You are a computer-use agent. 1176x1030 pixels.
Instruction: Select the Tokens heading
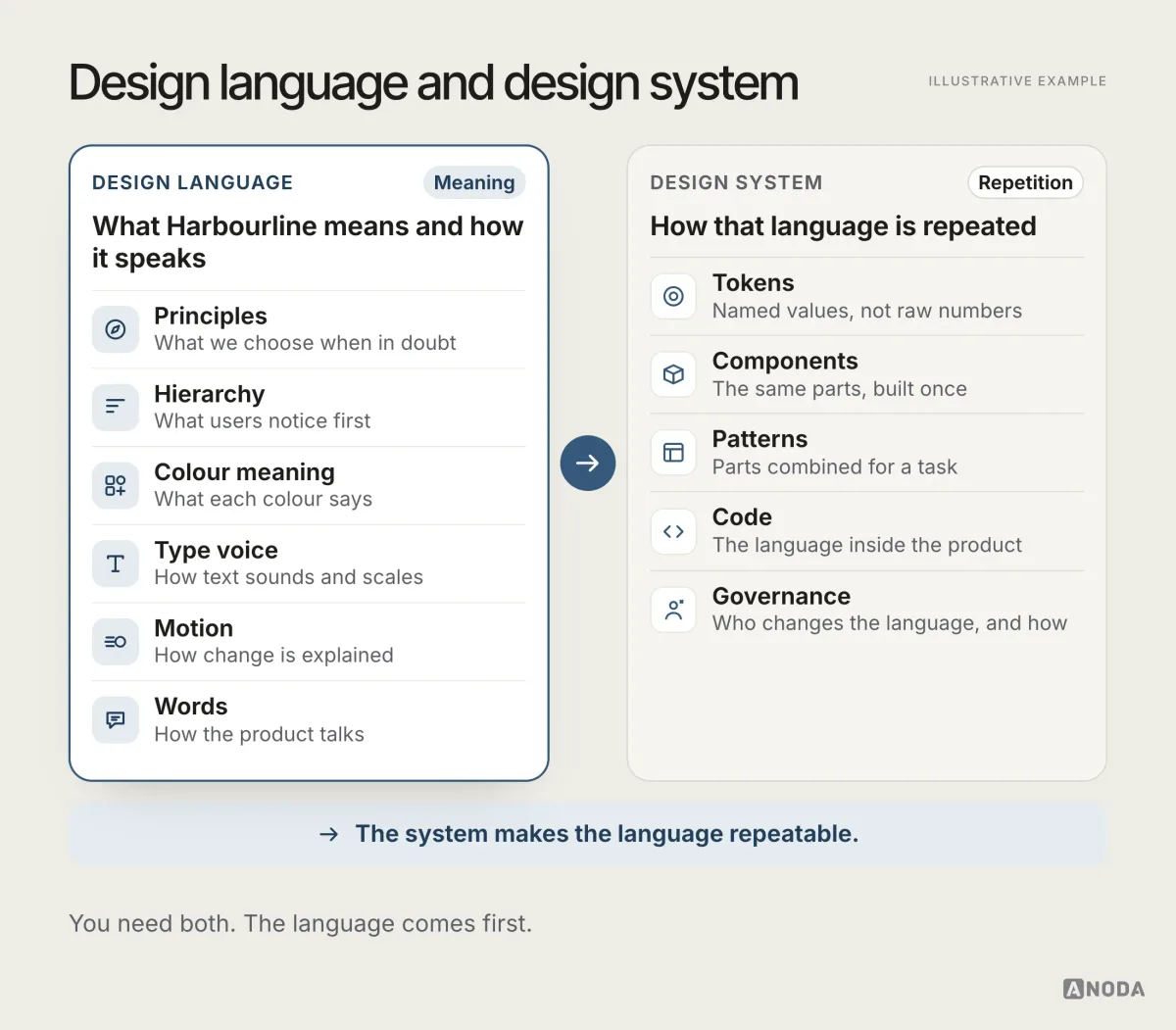(x=754, y=283)
